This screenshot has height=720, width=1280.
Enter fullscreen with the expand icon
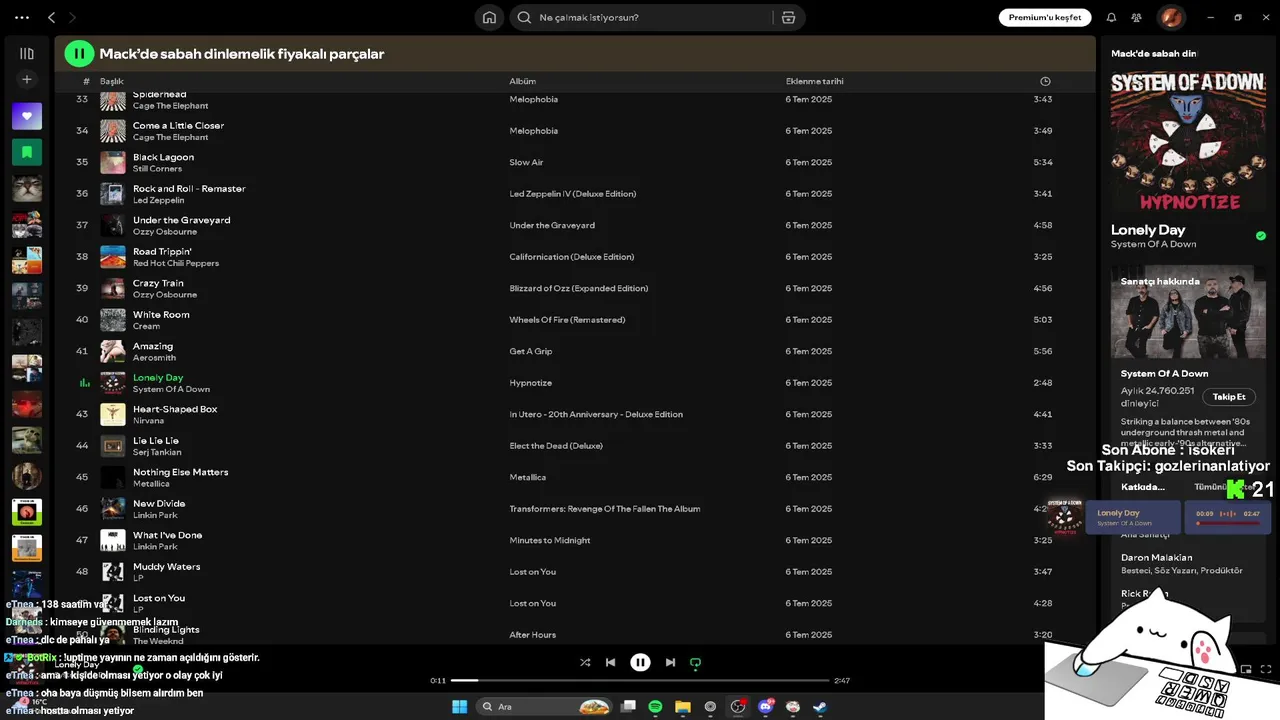tap(1266, 669)
